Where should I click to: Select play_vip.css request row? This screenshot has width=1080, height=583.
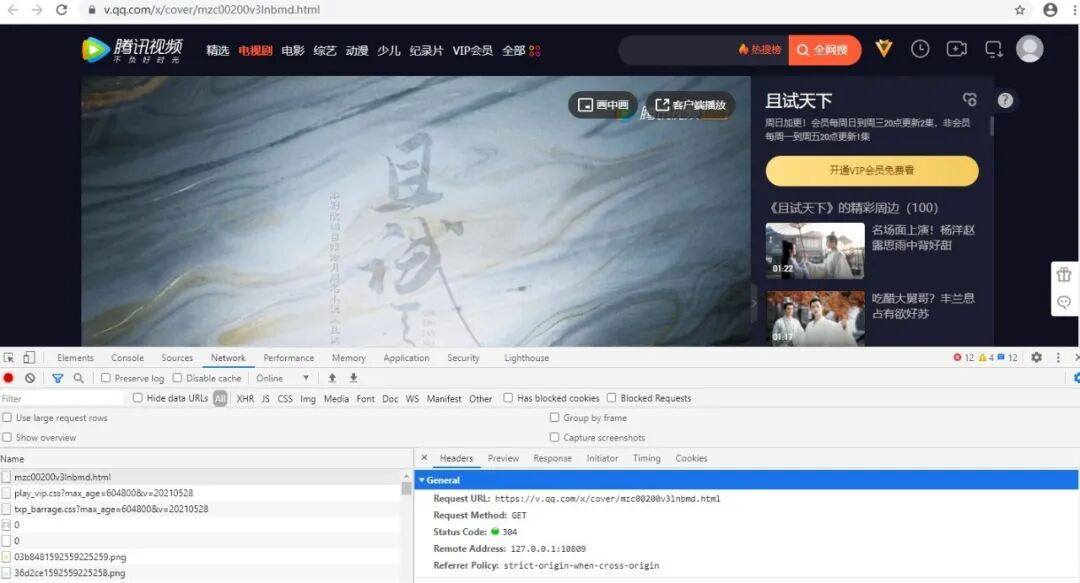click(200, 493)
